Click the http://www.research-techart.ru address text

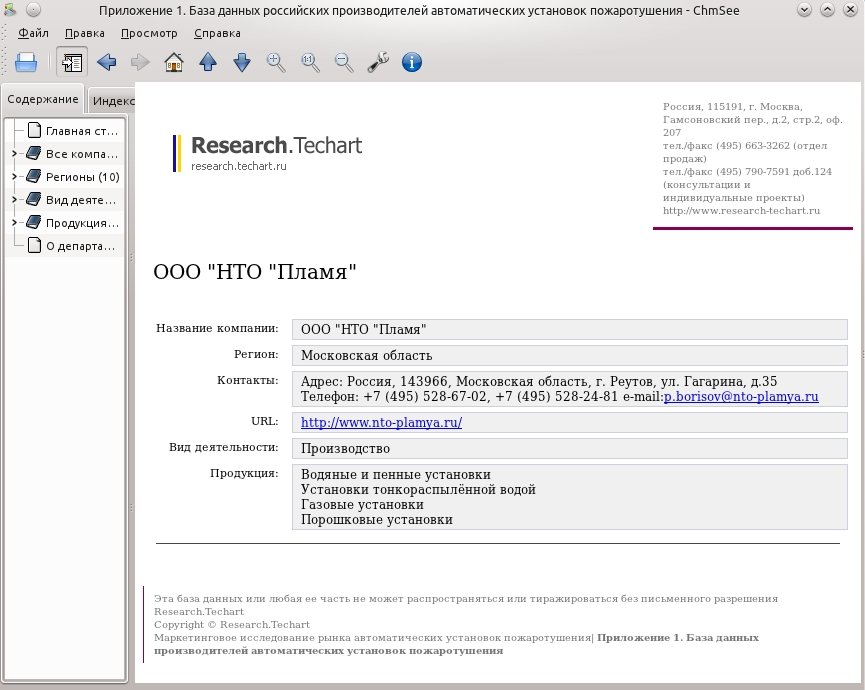coord(741,211)
